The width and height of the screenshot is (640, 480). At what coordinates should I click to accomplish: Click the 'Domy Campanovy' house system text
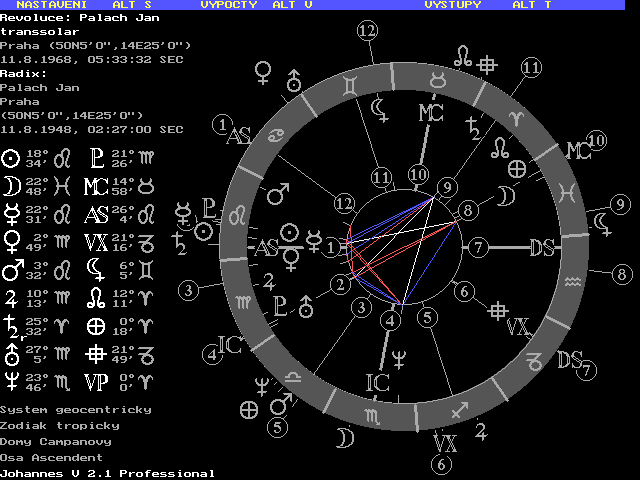[x=56, y=441]
